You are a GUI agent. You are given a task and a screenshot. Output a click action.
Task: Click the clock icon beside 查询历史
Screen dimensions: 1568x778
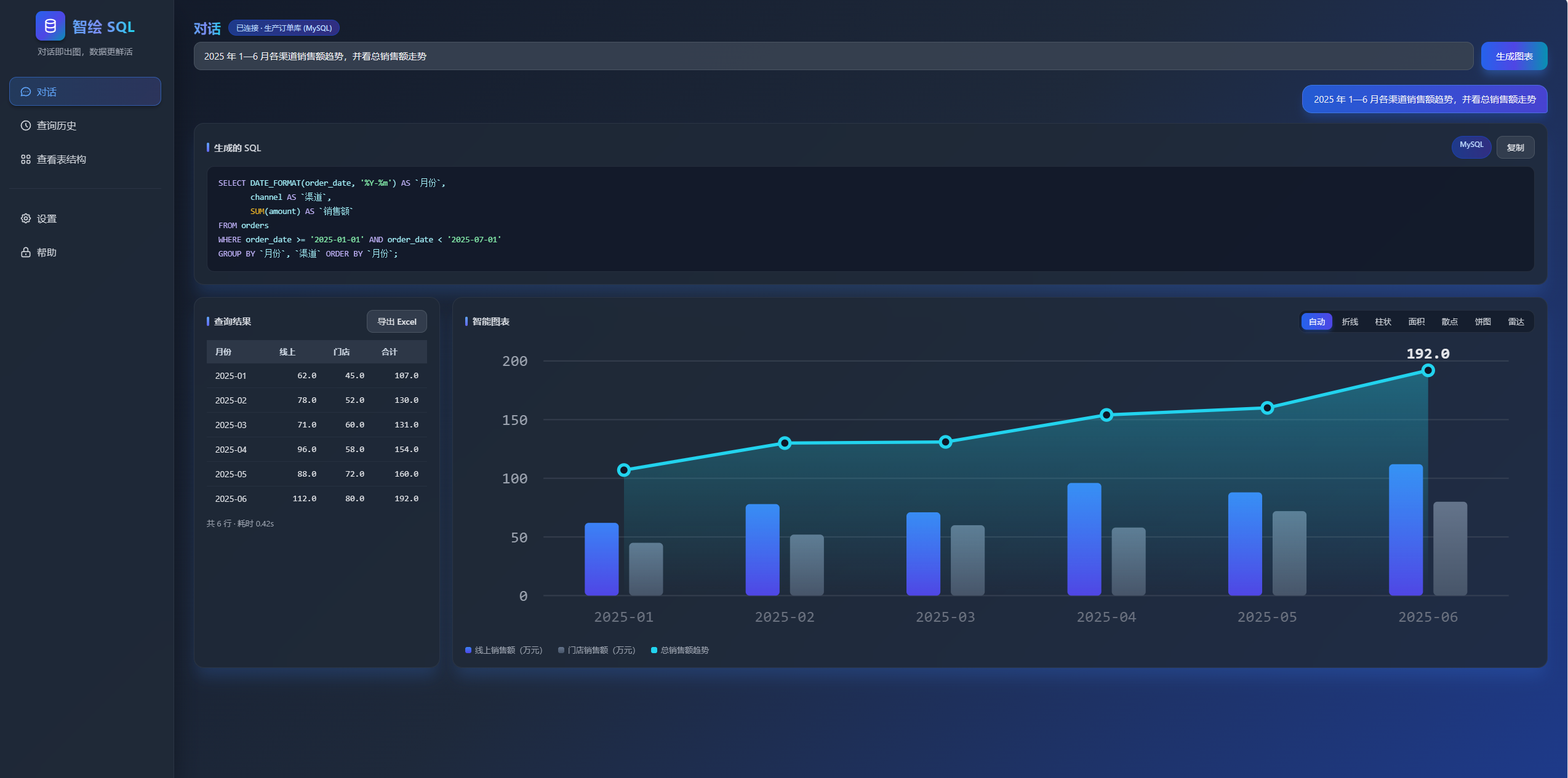(26, 125)
